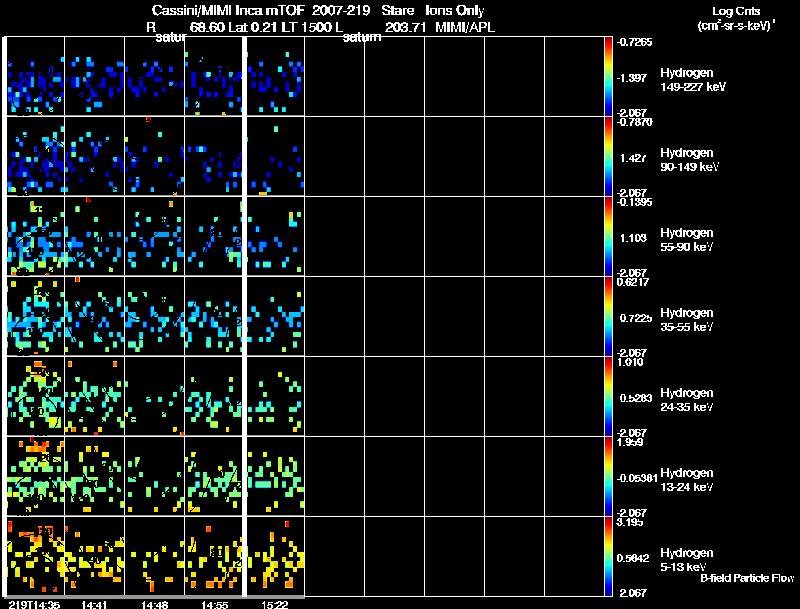This screenshot has height=609, width=800.
Task: Select the Hydrogen 55-90 keV label
Action: tap(686, 240)
